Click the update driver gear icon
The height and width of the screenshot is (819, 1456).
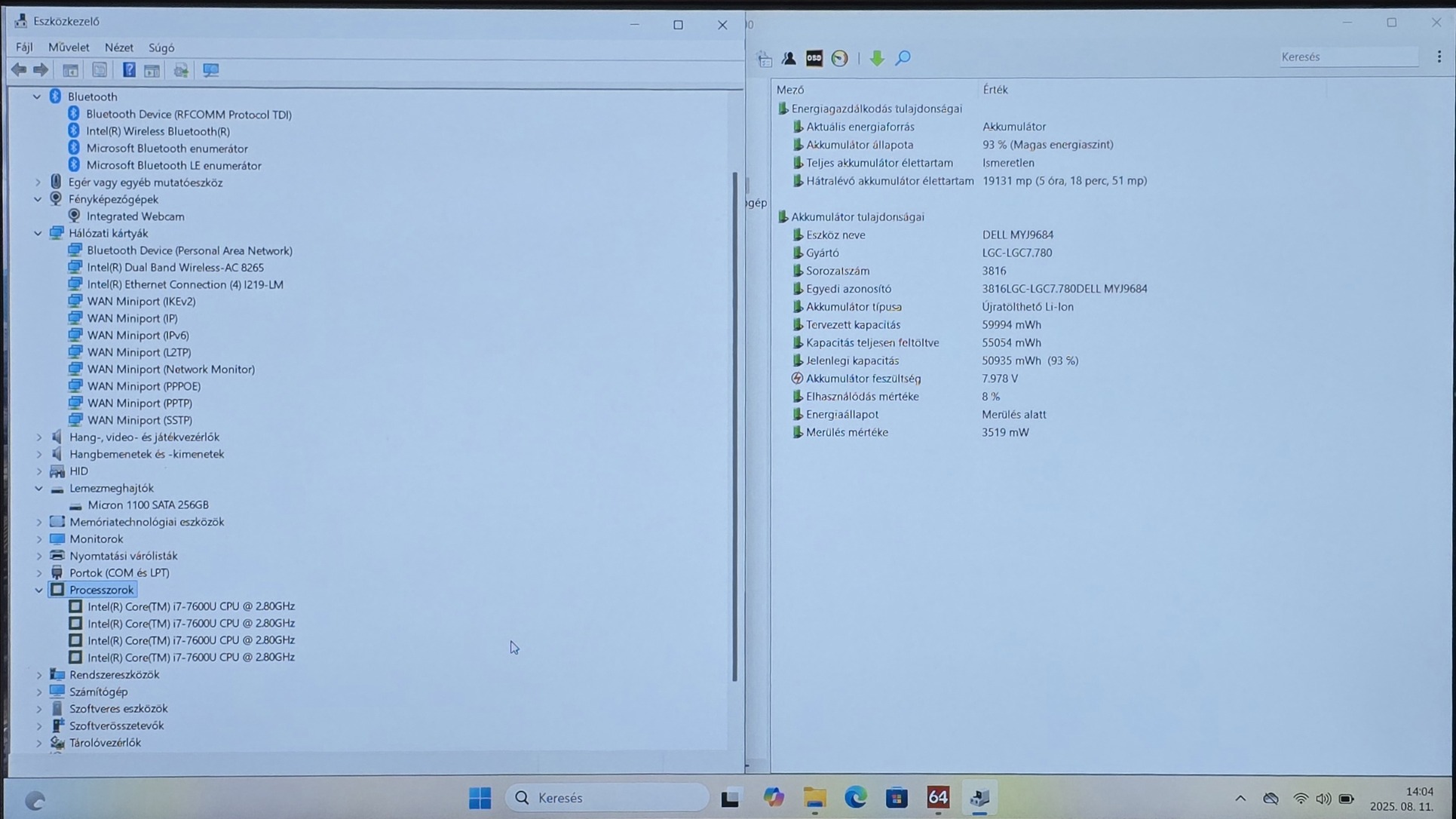tap(181, 70)
